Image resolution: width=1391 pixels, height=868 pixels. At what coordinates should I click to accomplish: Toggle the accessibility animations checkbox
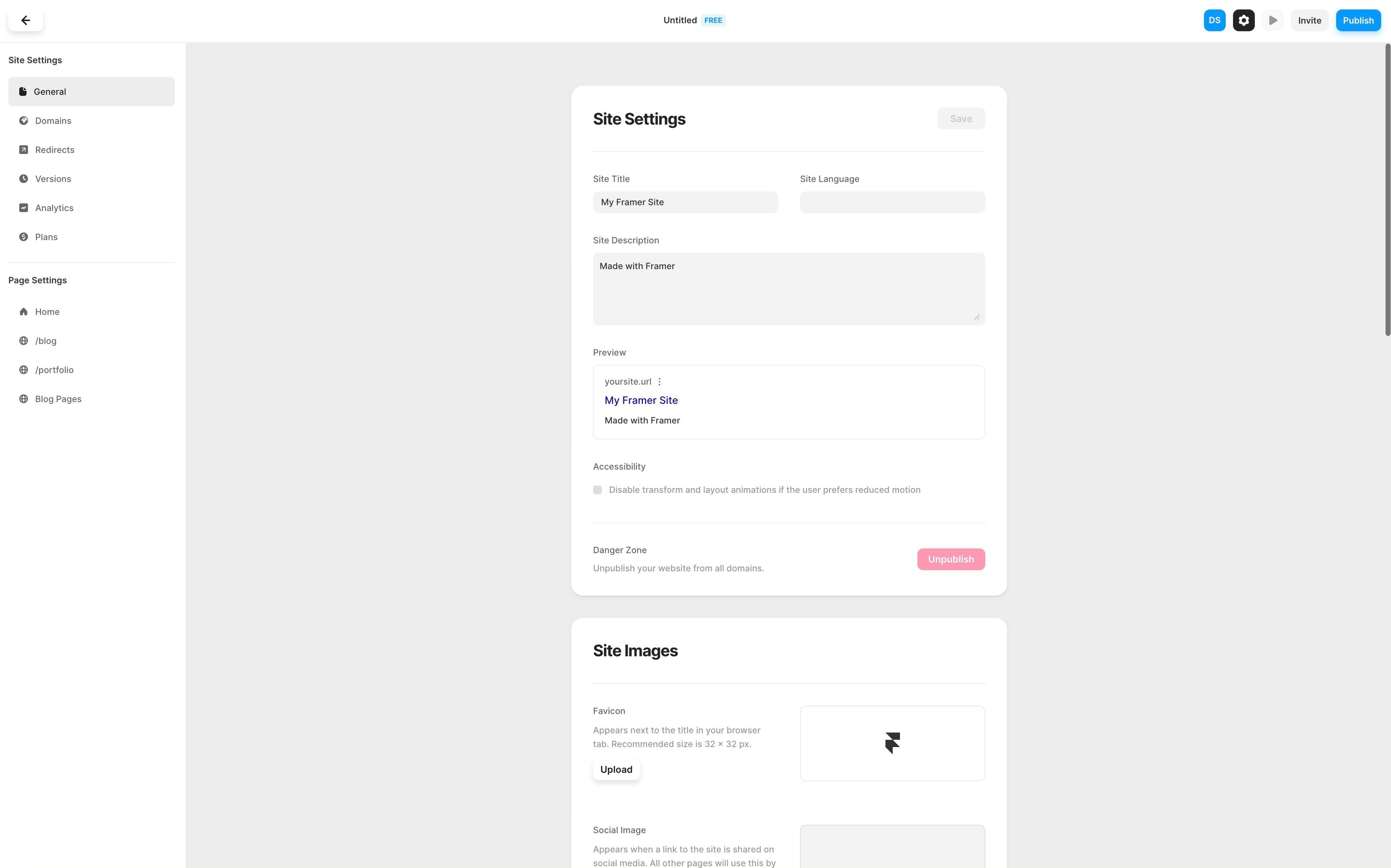(597, 490)
